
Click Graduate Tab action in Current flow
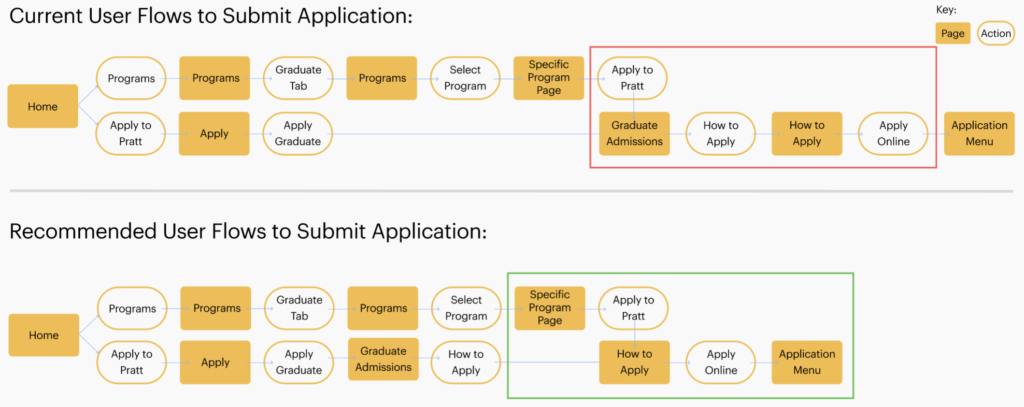pos(298,78)
